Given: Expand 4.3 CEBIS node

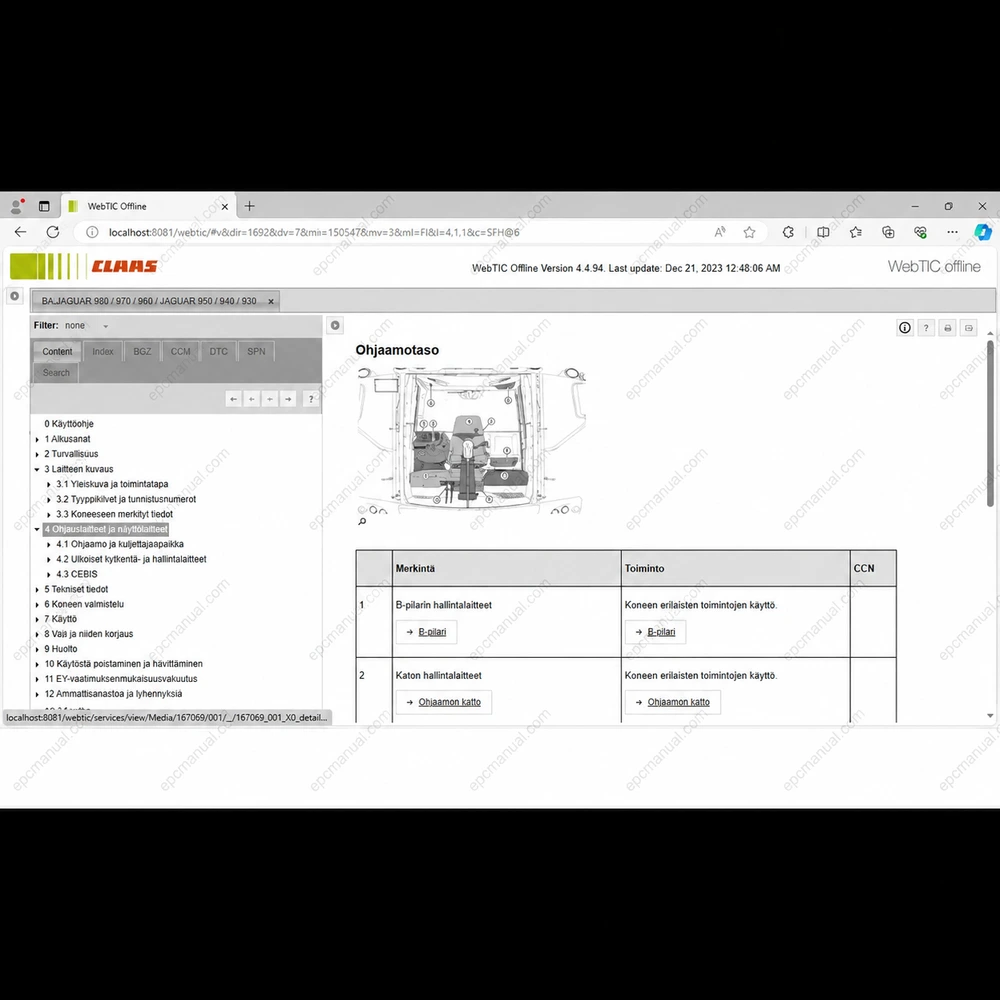Looking at the screenshot, I should point(48,575).
